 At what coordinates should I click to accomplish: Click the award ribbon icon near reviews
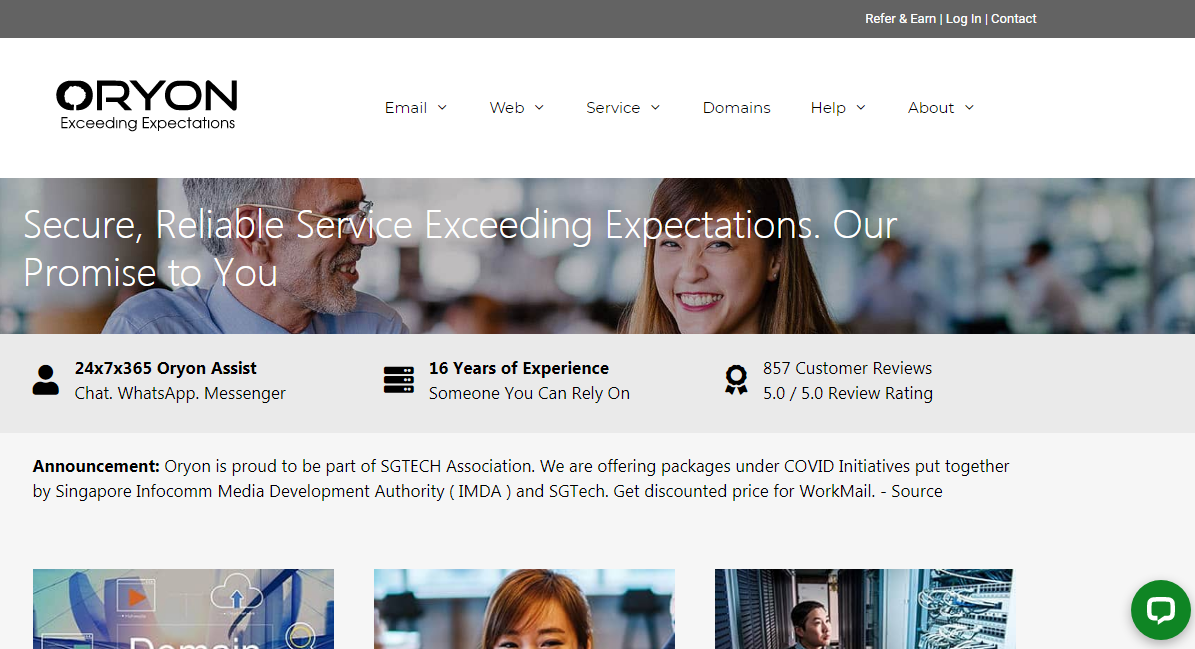[736, 381]
